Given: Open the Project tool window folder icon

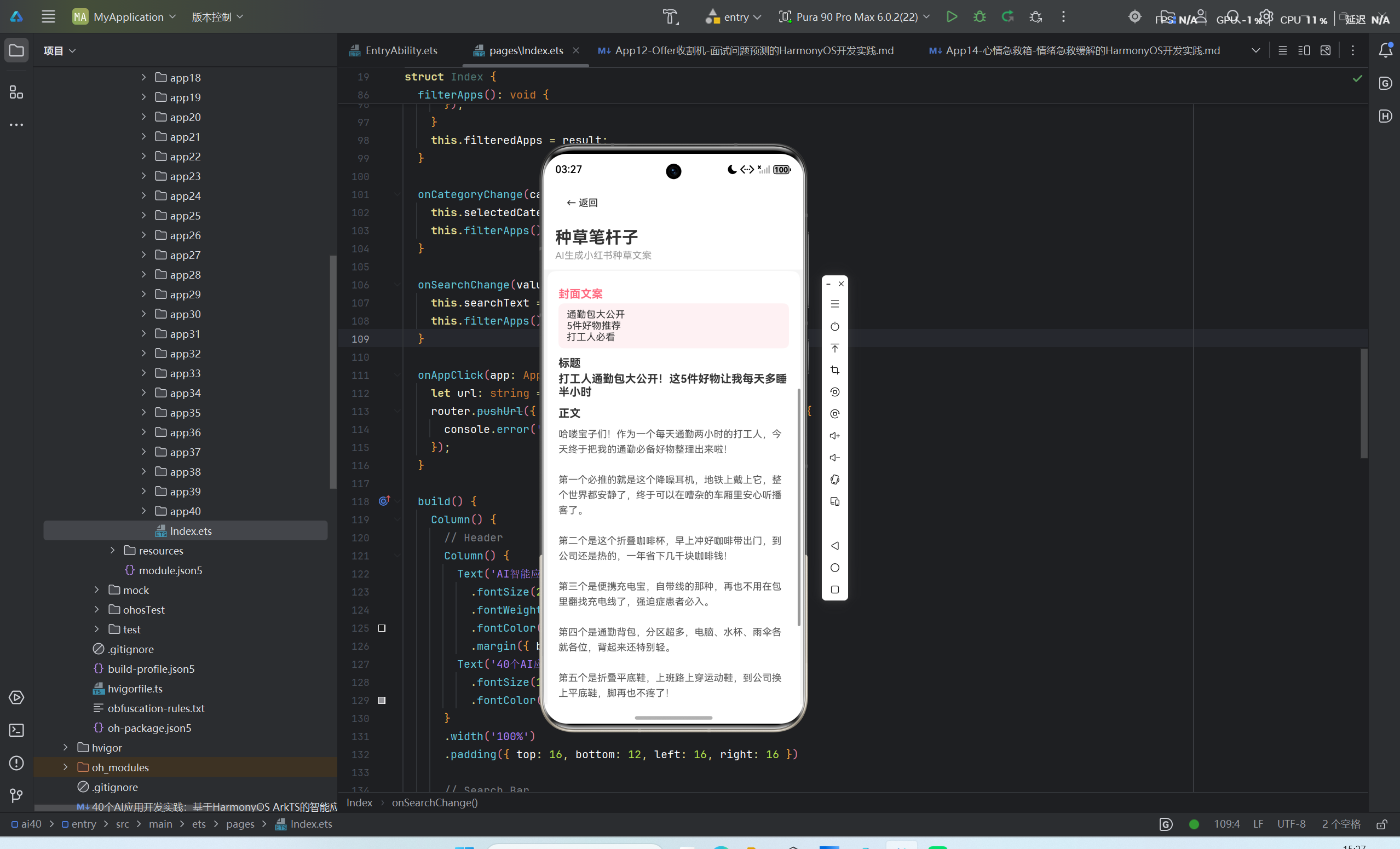Looking at the screenshot, I should pos(16,50).
